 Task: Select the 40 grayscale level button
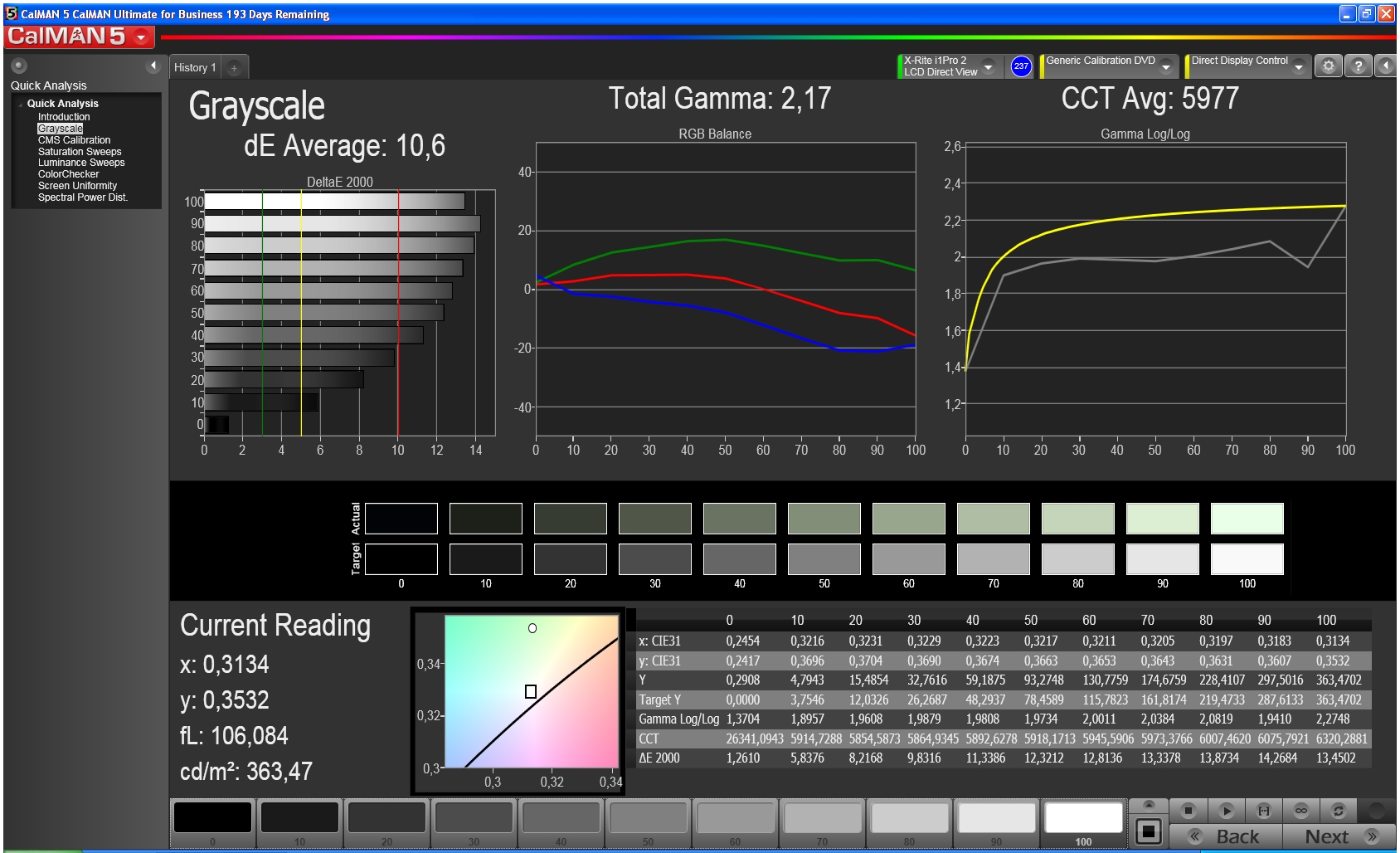[561, 822]
